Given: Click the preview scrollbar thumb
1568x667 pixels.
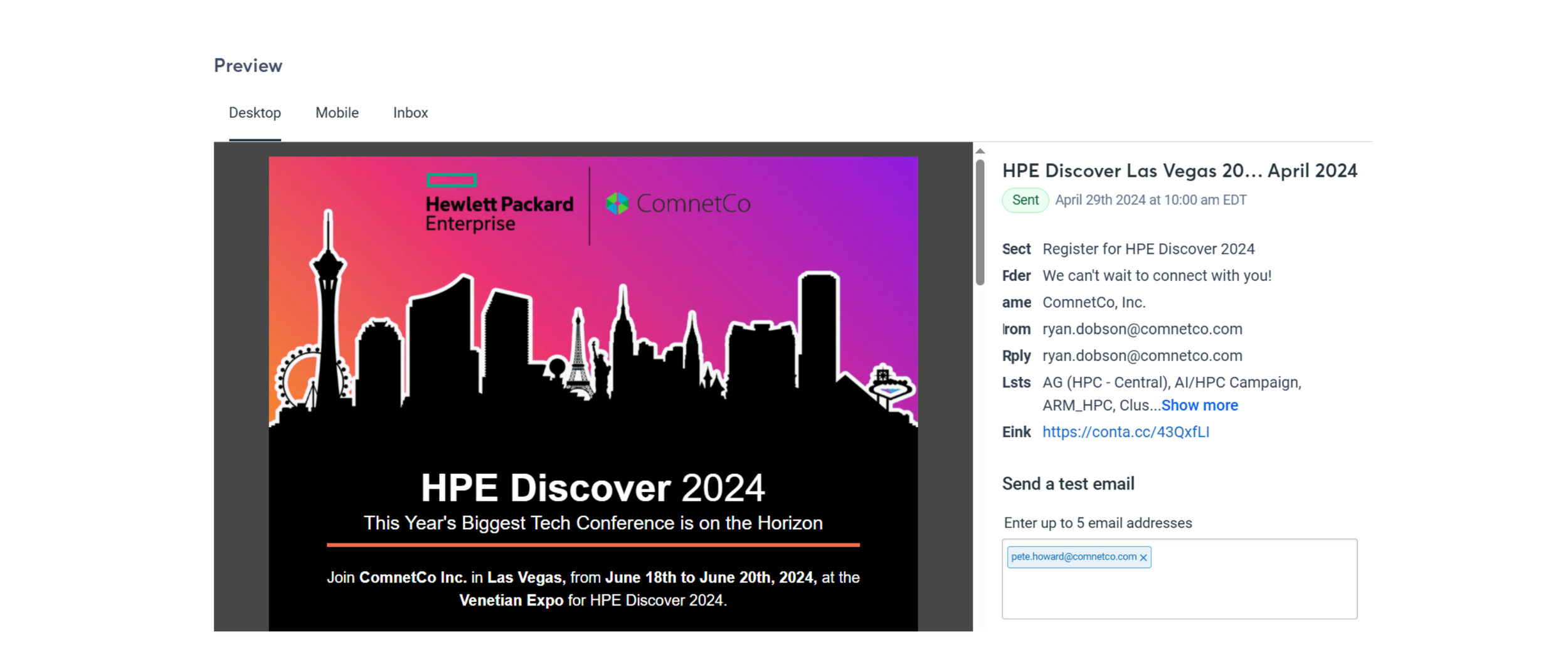Looking at the screenshot, I should coord(980,223).
